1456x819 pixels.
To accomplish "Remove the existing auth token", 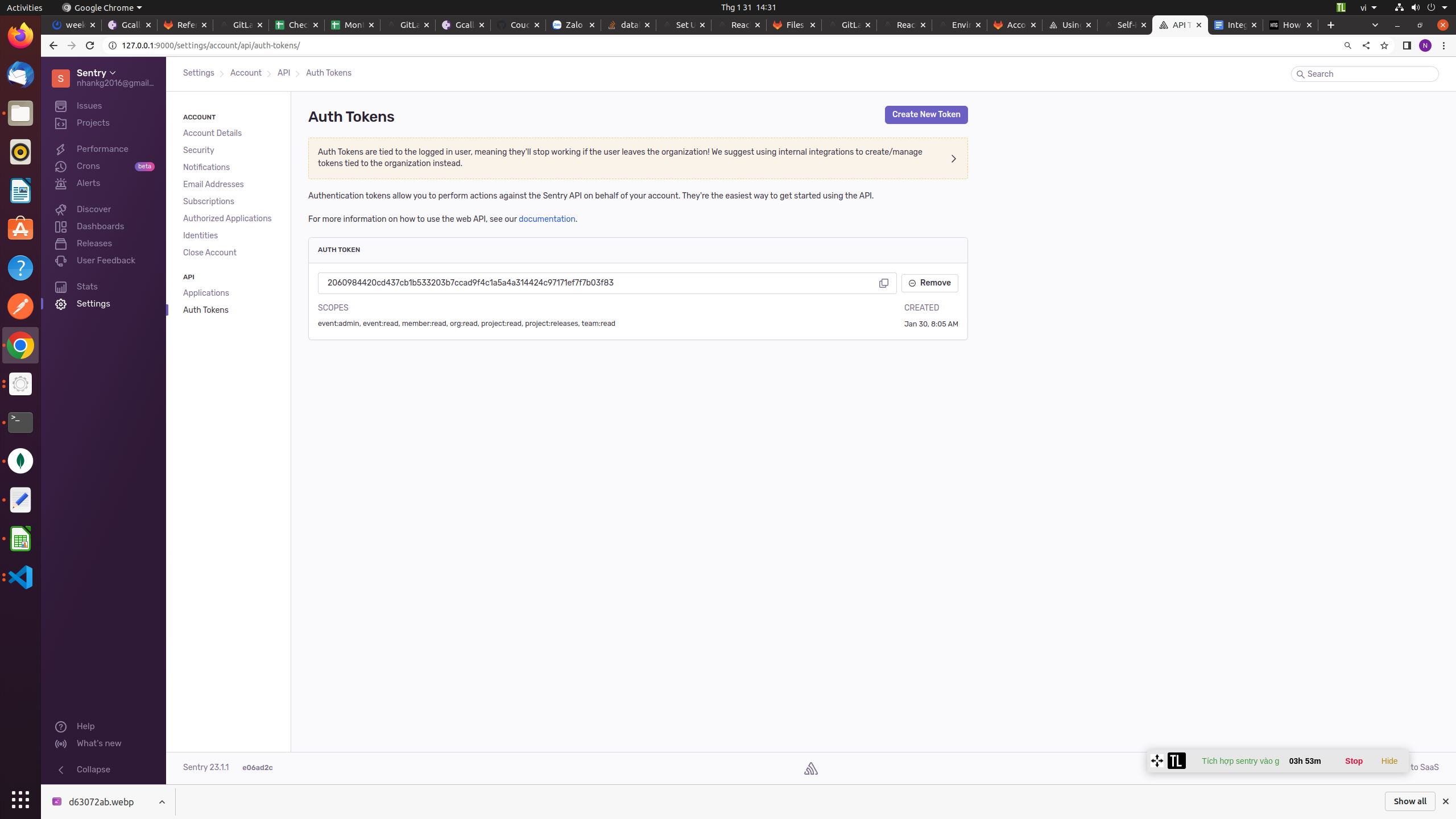I will (x=929, y=283).
